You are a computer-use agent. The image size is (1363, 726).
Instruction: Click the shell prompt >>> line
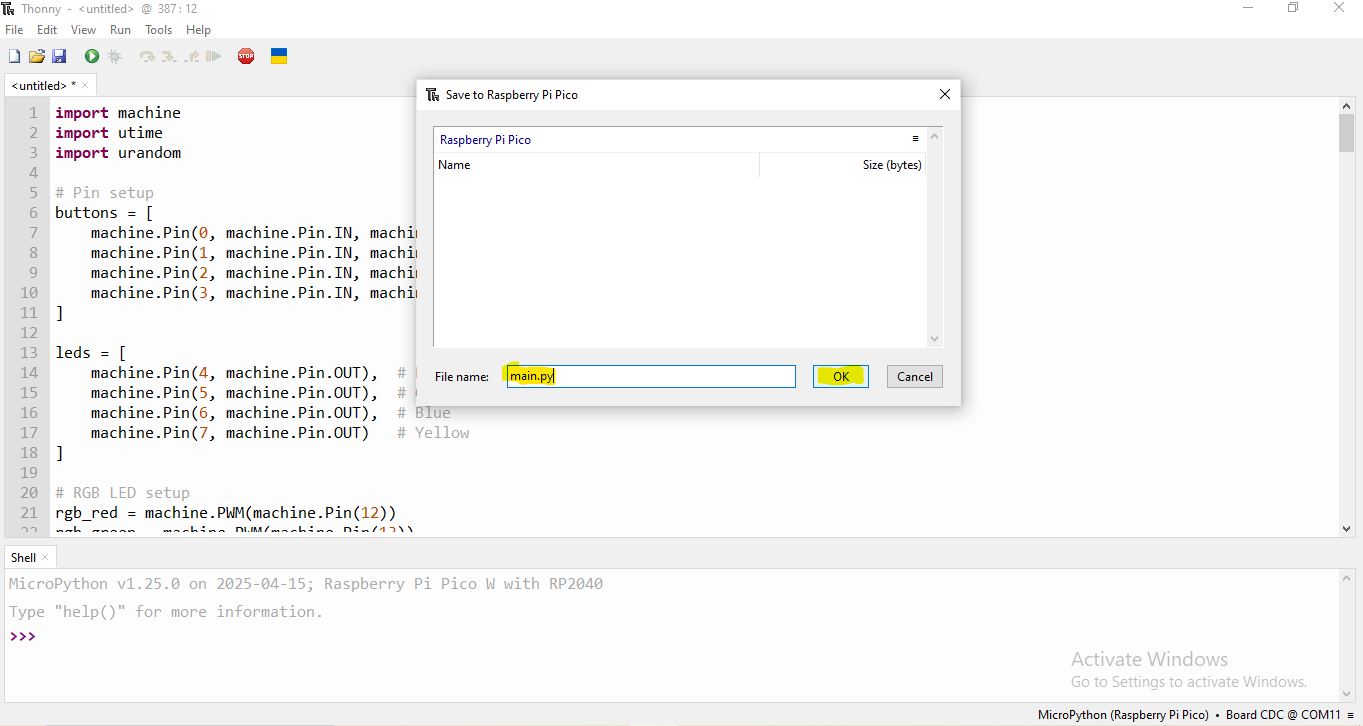click(x=23, y=636)
